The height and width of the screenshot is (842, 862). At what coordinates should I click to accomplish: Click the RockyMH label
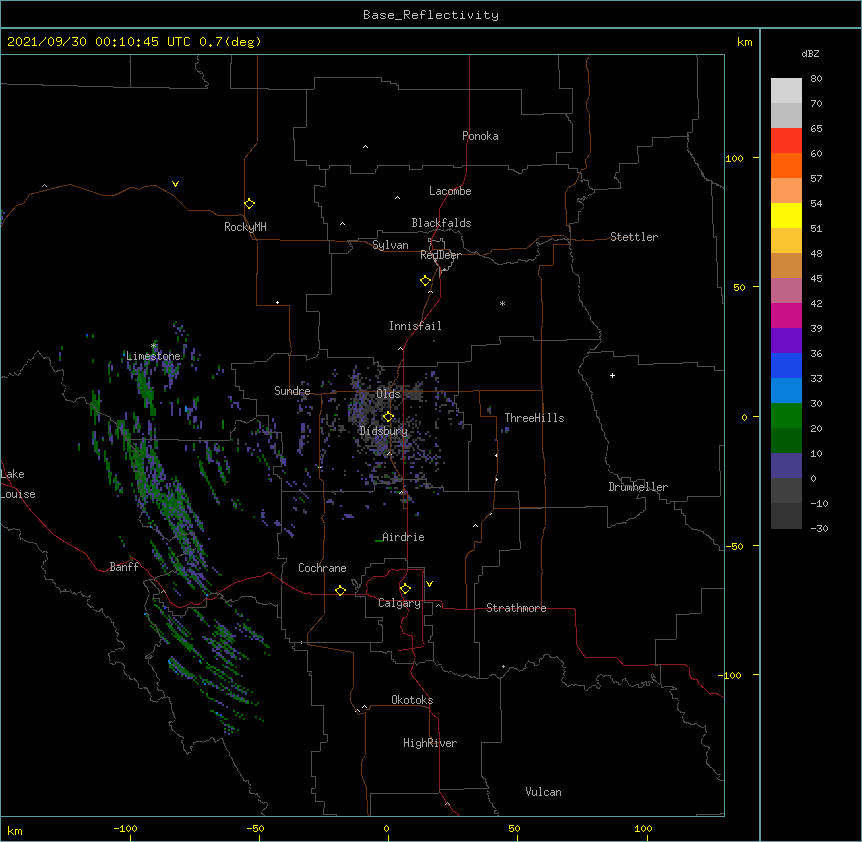pos(245,227)
